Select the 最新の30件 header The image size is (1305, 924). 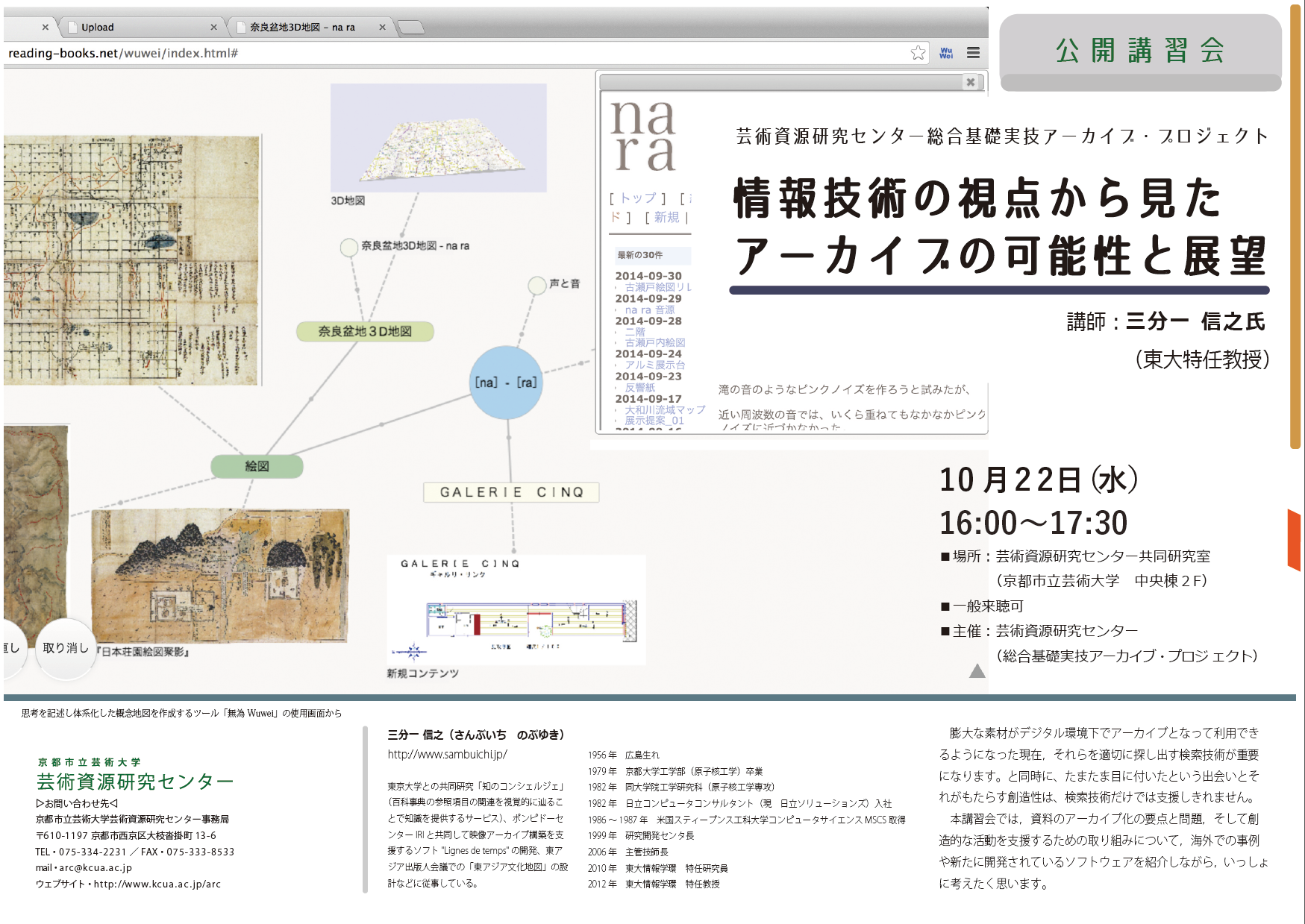point(651,255)
